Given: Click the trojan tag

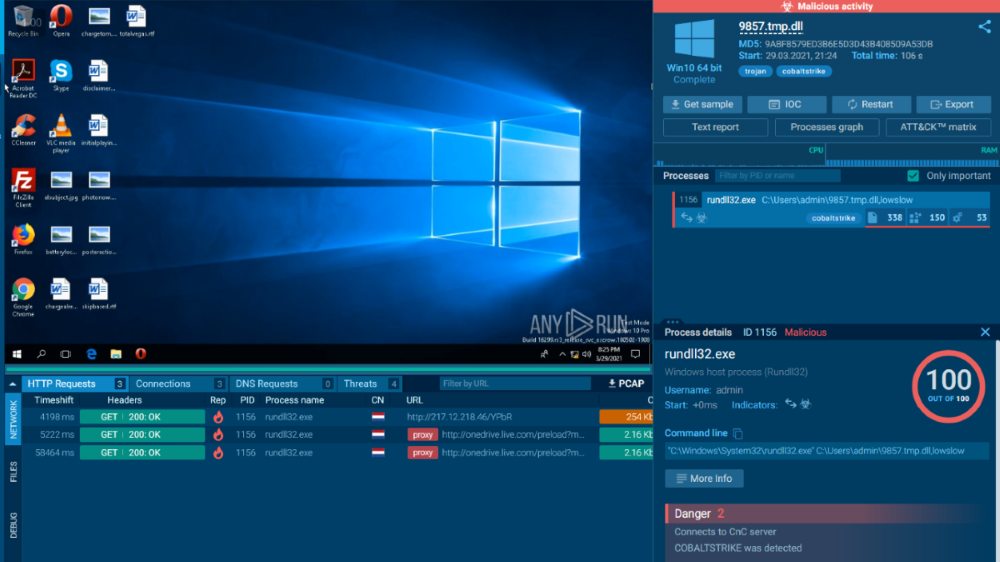Looking at the screenshot, I should click(755, 71).
